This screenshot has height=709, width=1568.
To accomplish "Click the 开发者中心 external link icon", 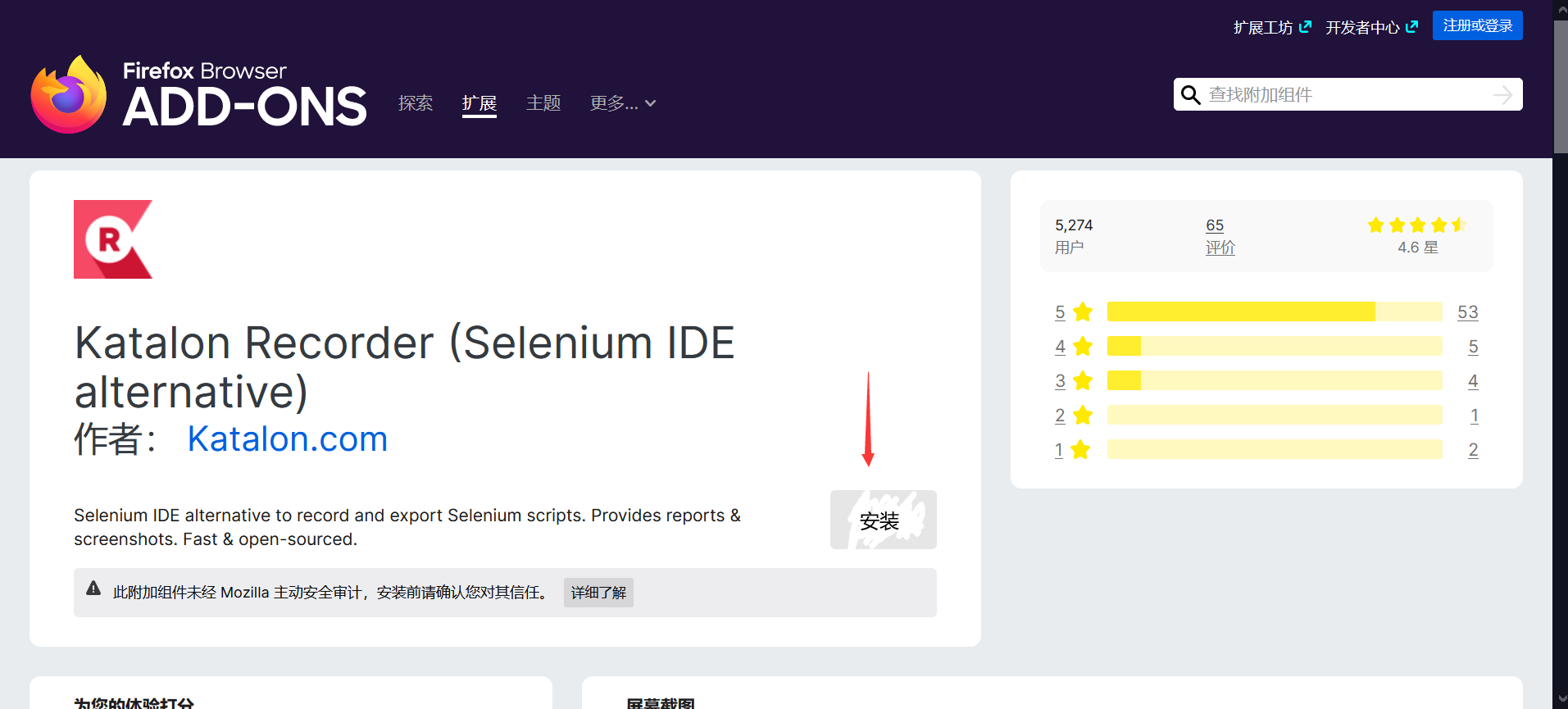I will click(x=1411, y=27).
